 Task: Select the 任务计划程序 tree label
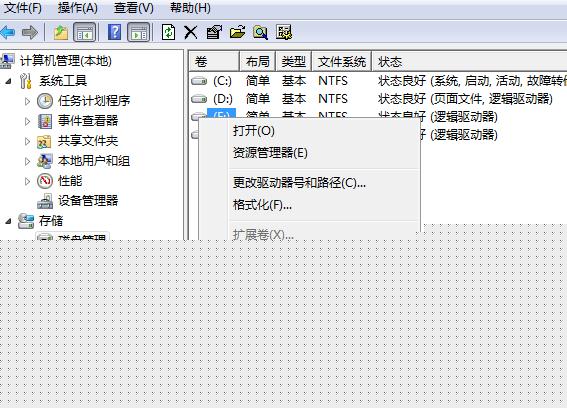[x=94, y=101]
